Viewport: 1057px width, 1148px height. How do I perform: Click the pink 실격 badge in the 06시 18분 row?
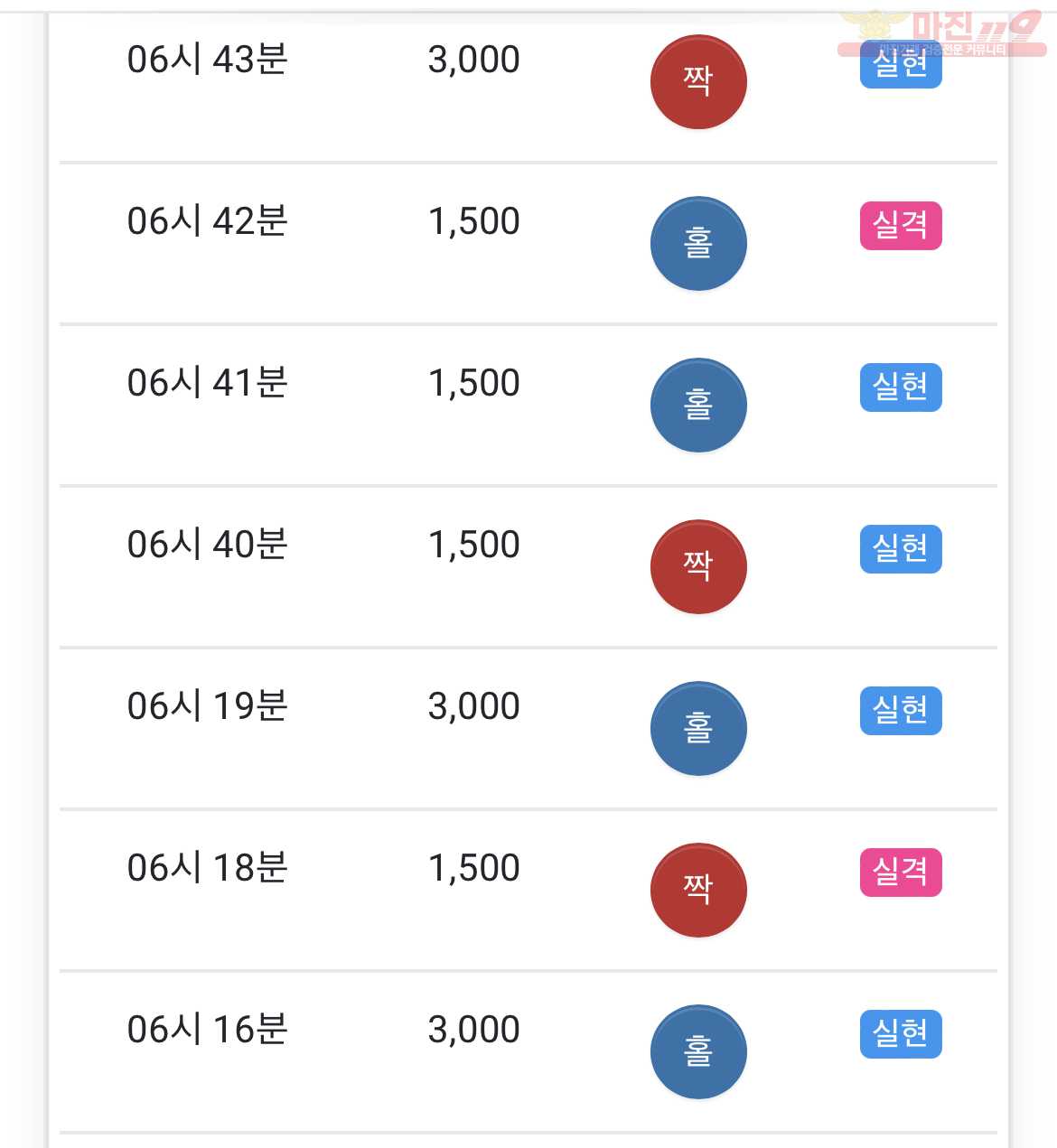(901, 873)
